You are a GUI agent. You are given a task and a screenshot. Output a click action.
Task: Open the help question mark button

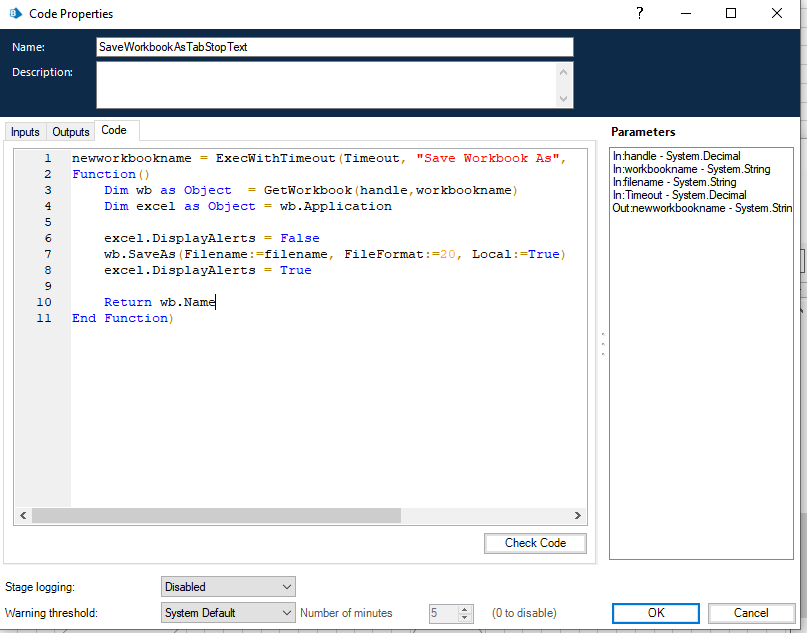640,13
